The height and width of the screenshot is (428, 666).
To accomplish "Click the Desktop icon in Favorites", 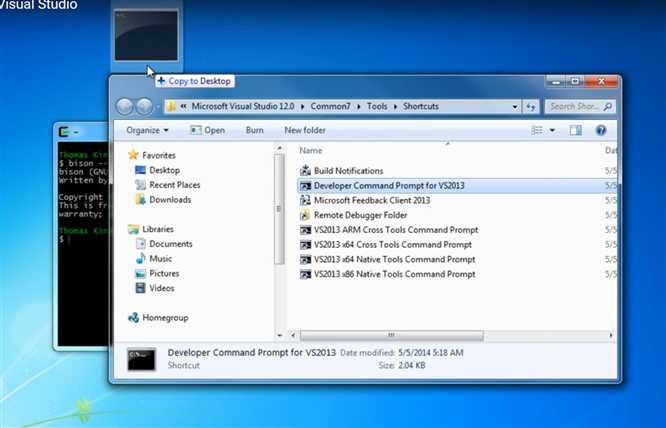I will pos(140,170).
